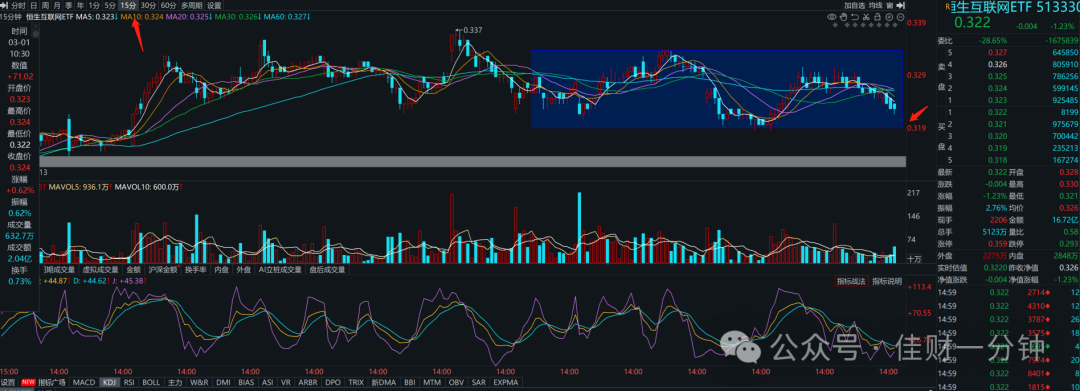The width and height of the screenshot is (1080, 391).
Task: Open 设置 settings in top toolbar
Action: pyautogui.click(x=214, y=6)
